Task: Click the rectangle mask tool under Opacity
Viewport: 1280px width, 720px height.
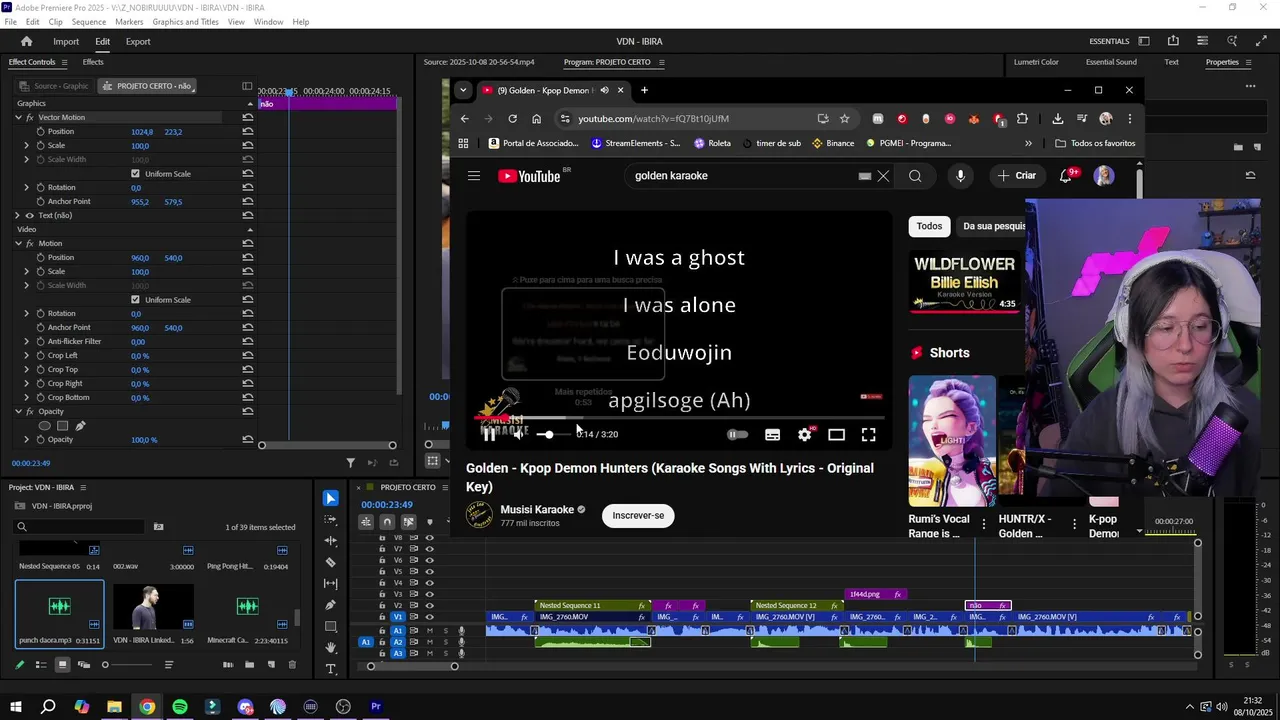Action: point(62,426)
